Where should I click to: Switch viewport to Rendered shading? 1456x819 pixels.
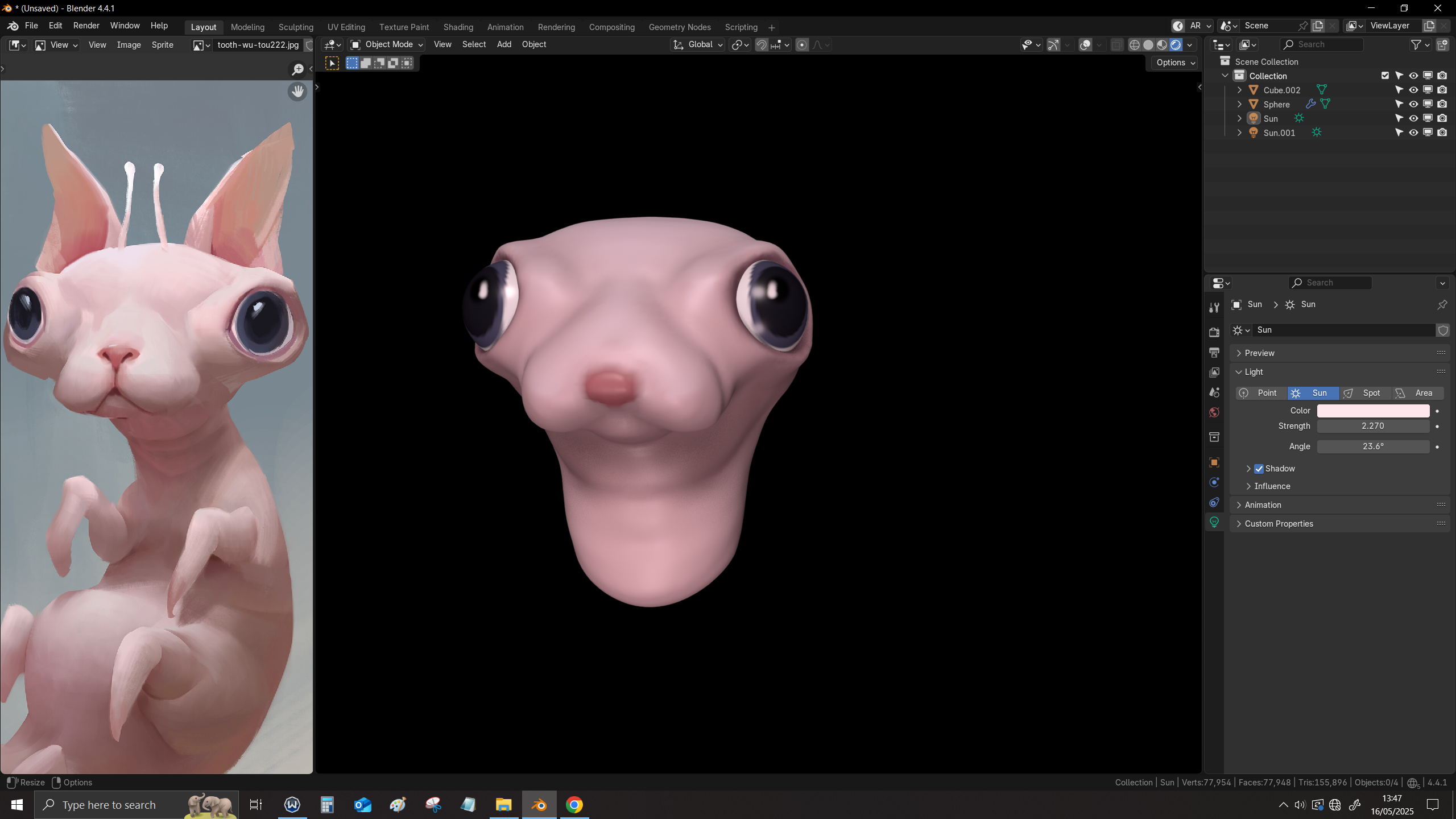coord(1176,45)
